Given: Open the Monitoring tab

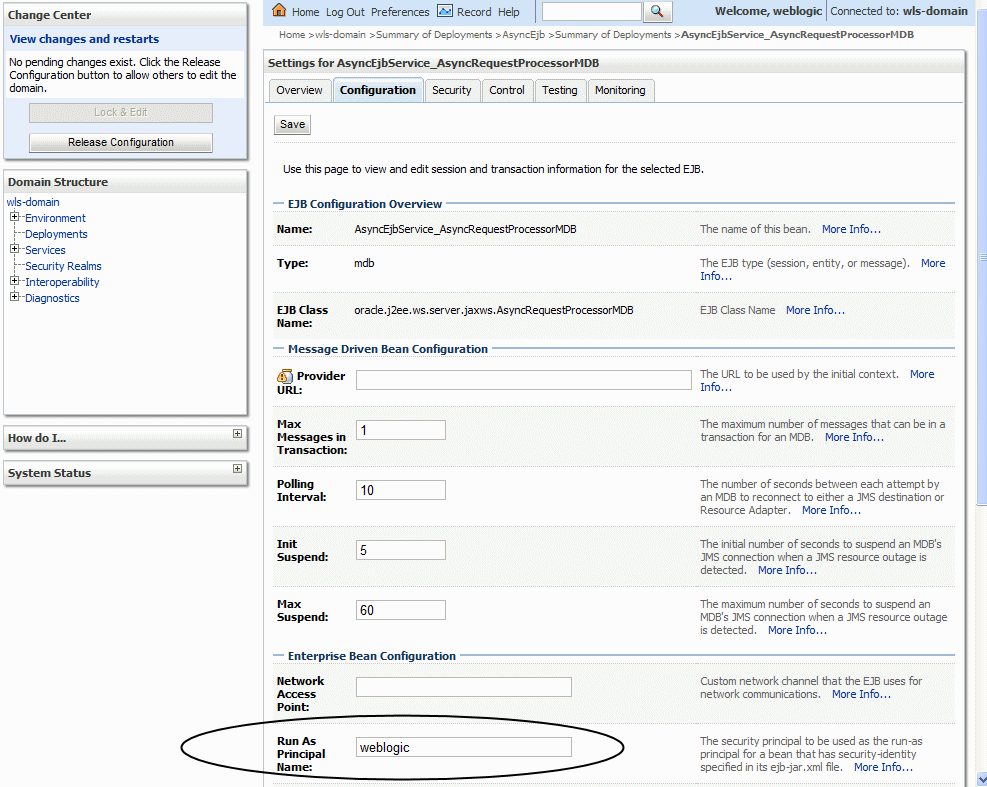Looking at the screenshot, I should (x=620, y=90).
